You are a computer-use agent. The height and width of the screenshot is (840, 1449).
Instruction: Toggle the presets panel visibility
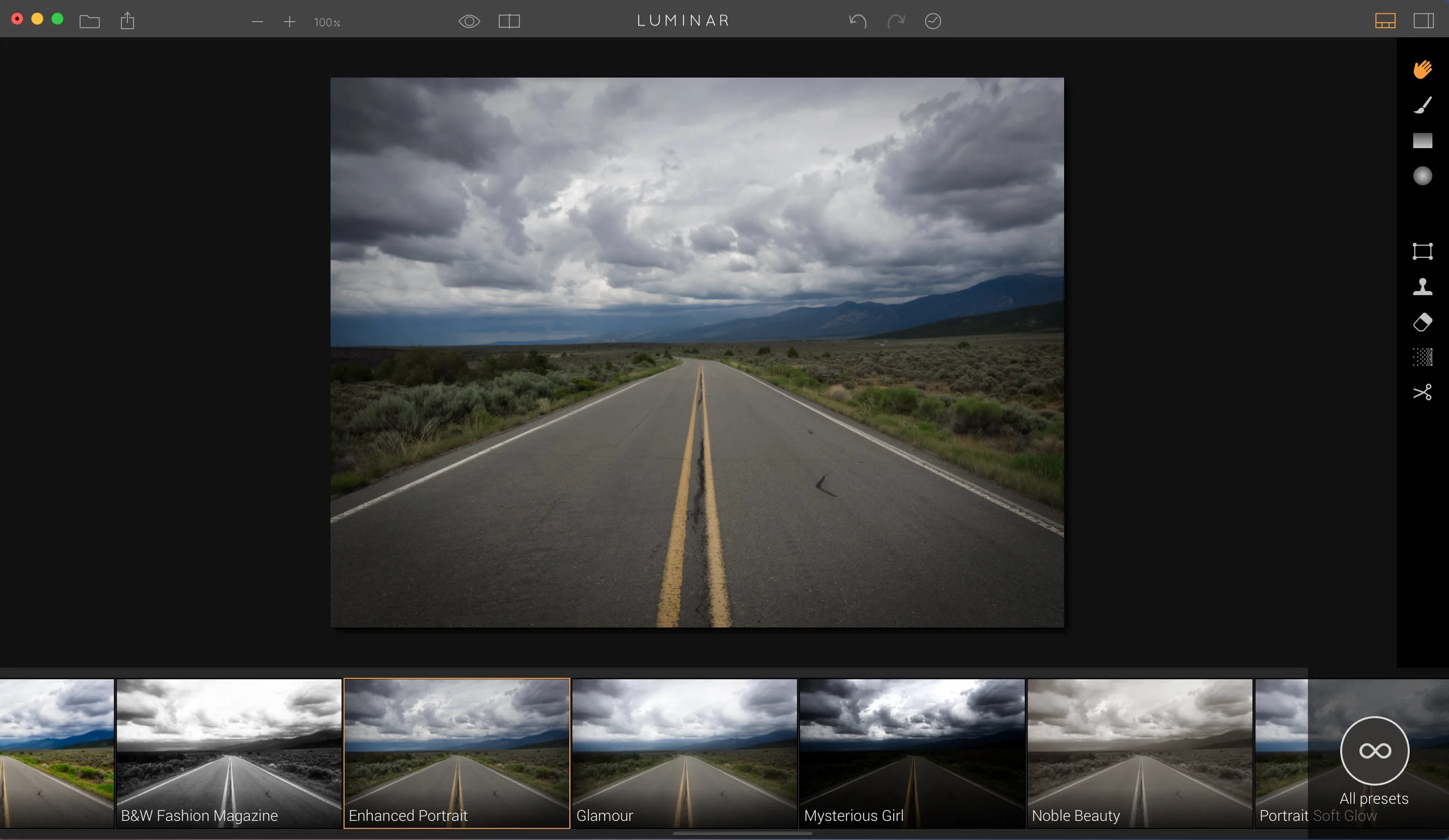tap(1385, 21)
